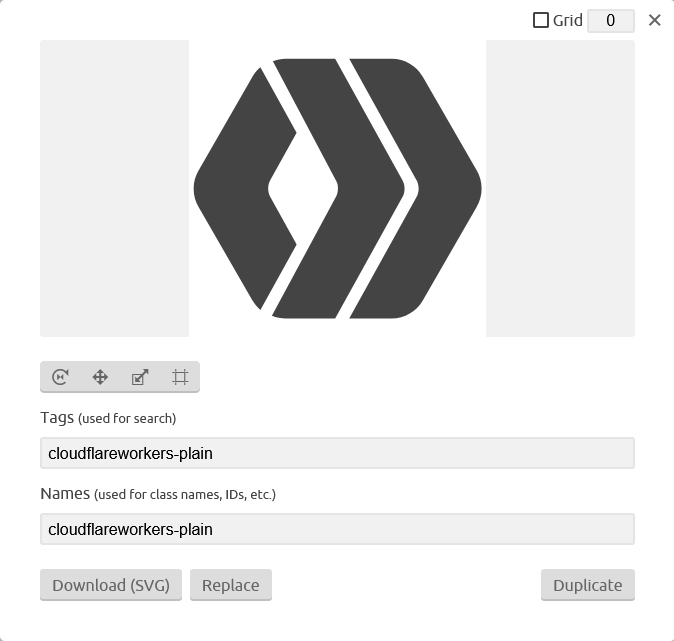Click the "used for search" hint text
This screenshot has height=641, width=674.
[127, 419]
